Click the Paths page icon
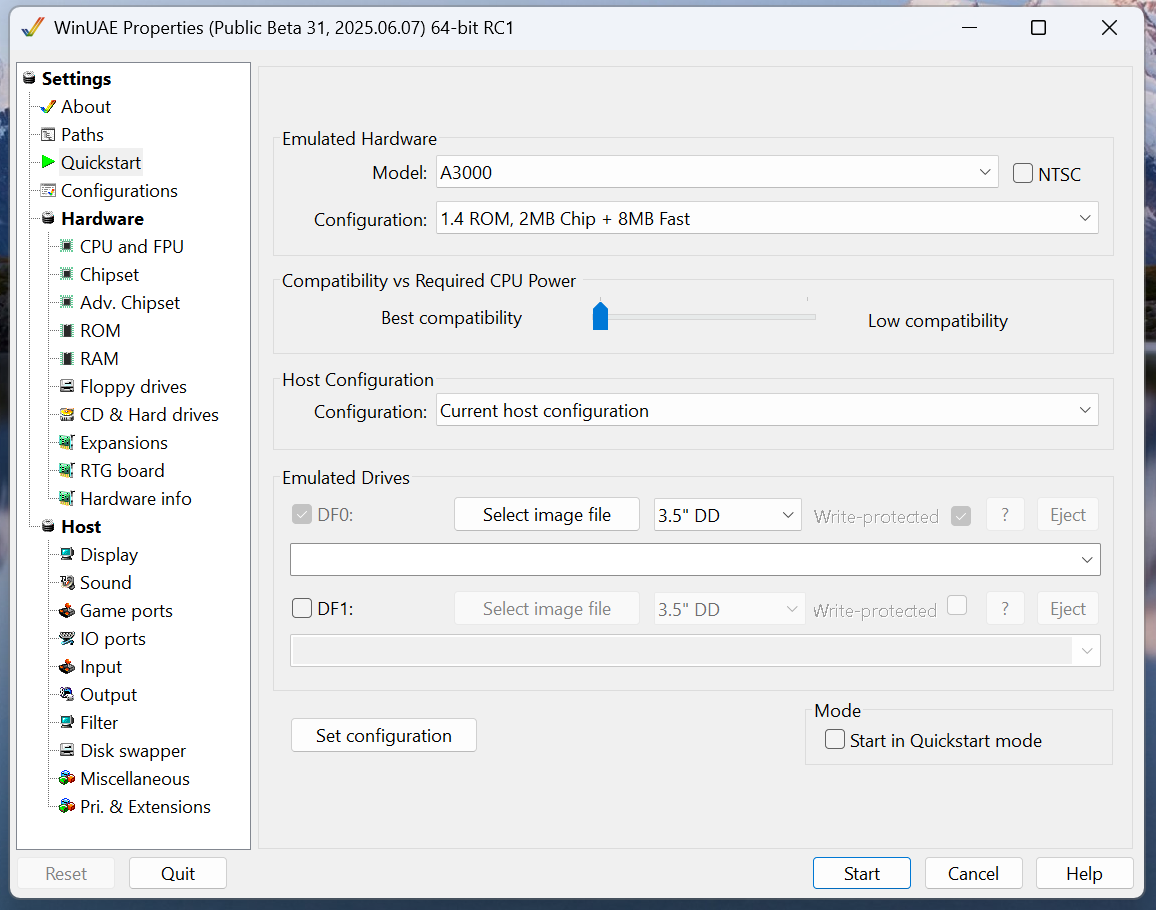The height and width of the screenshot is (910, 1156). pyautogui.click(x=48, y=135)
